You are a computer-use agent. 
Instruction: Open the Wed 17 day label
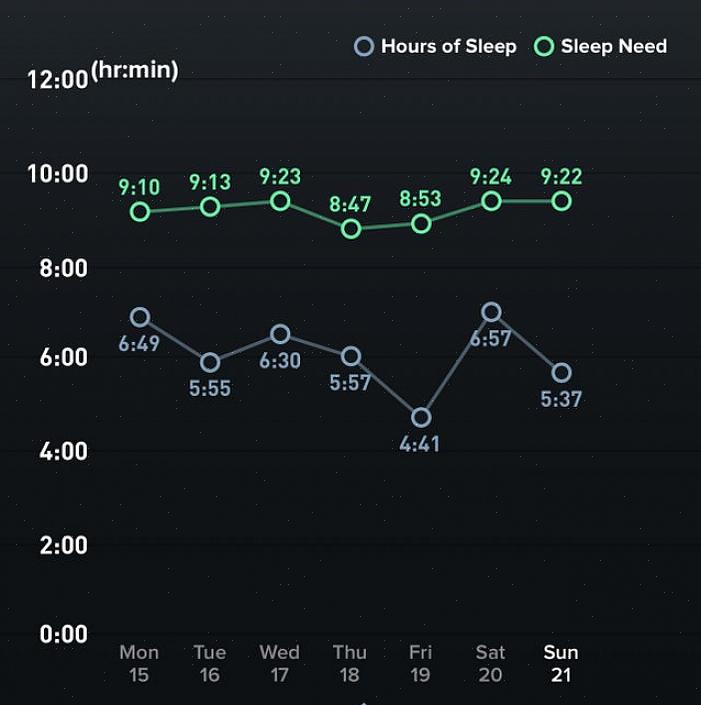tap(279, 663)
